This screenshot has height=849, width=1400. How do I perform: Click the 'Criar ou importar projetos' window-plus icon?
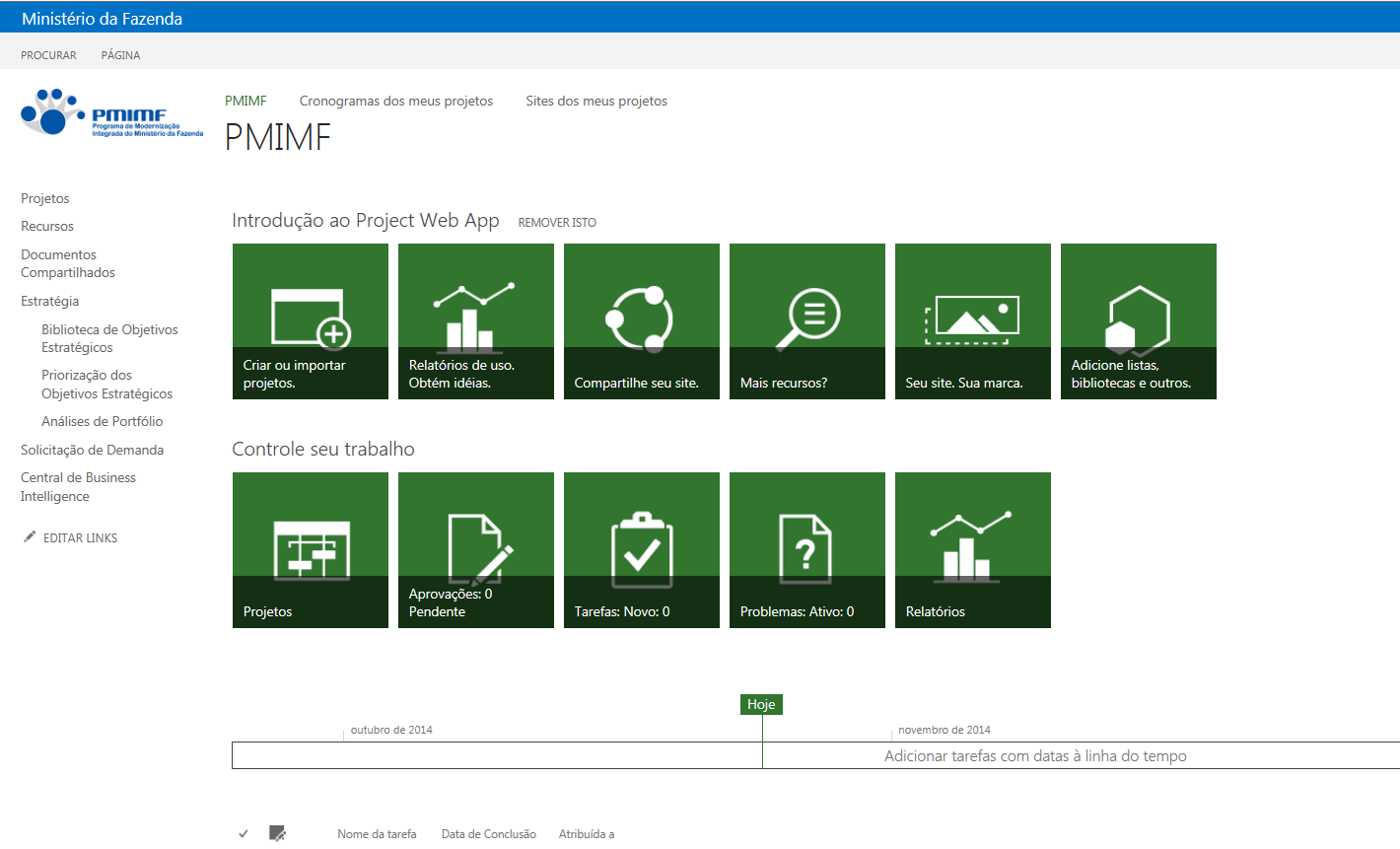311,318
